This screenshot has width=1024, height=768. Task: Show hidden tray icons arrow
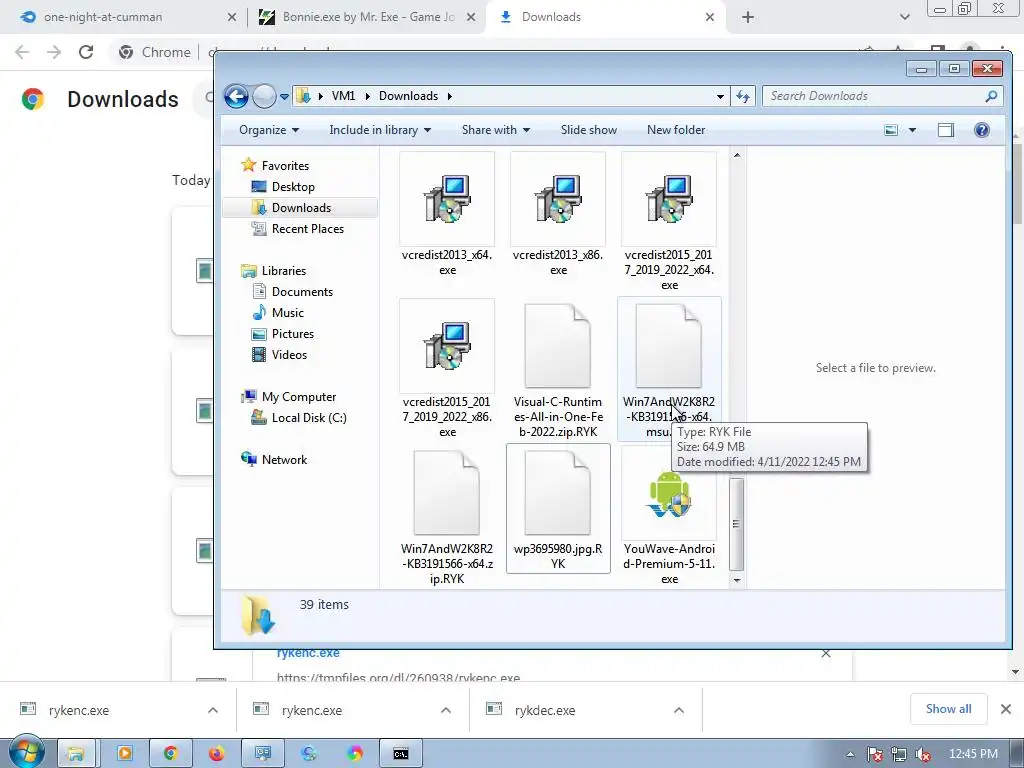[x=850, y=754]
